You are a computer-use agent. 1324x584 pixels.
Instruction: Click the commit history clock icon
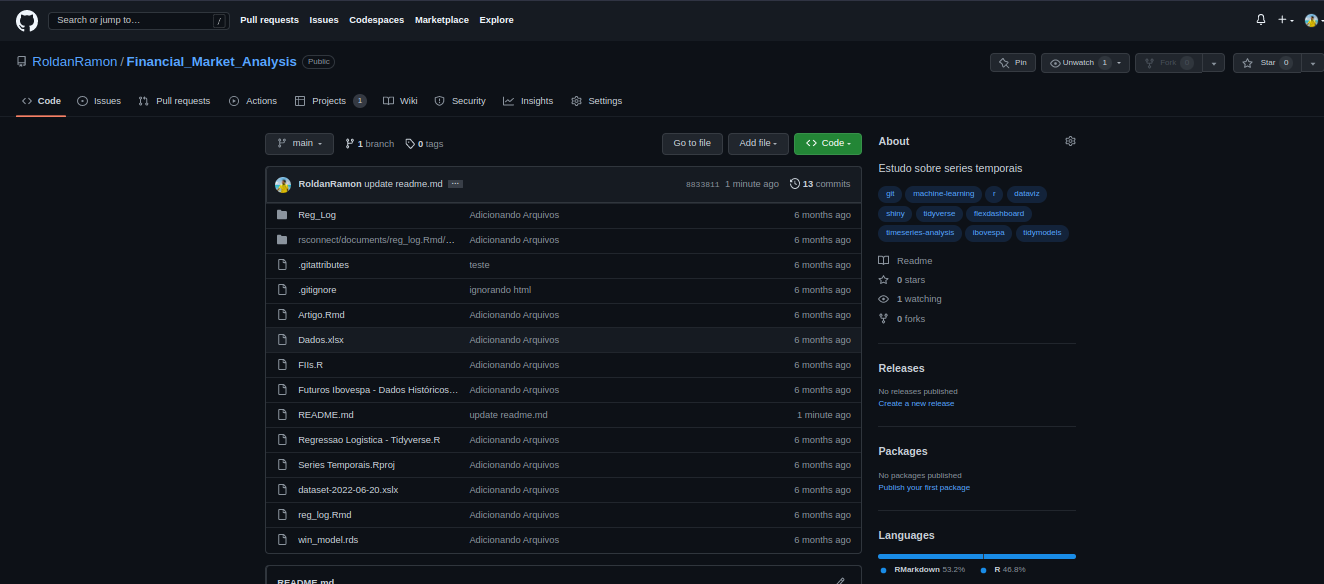795,184
